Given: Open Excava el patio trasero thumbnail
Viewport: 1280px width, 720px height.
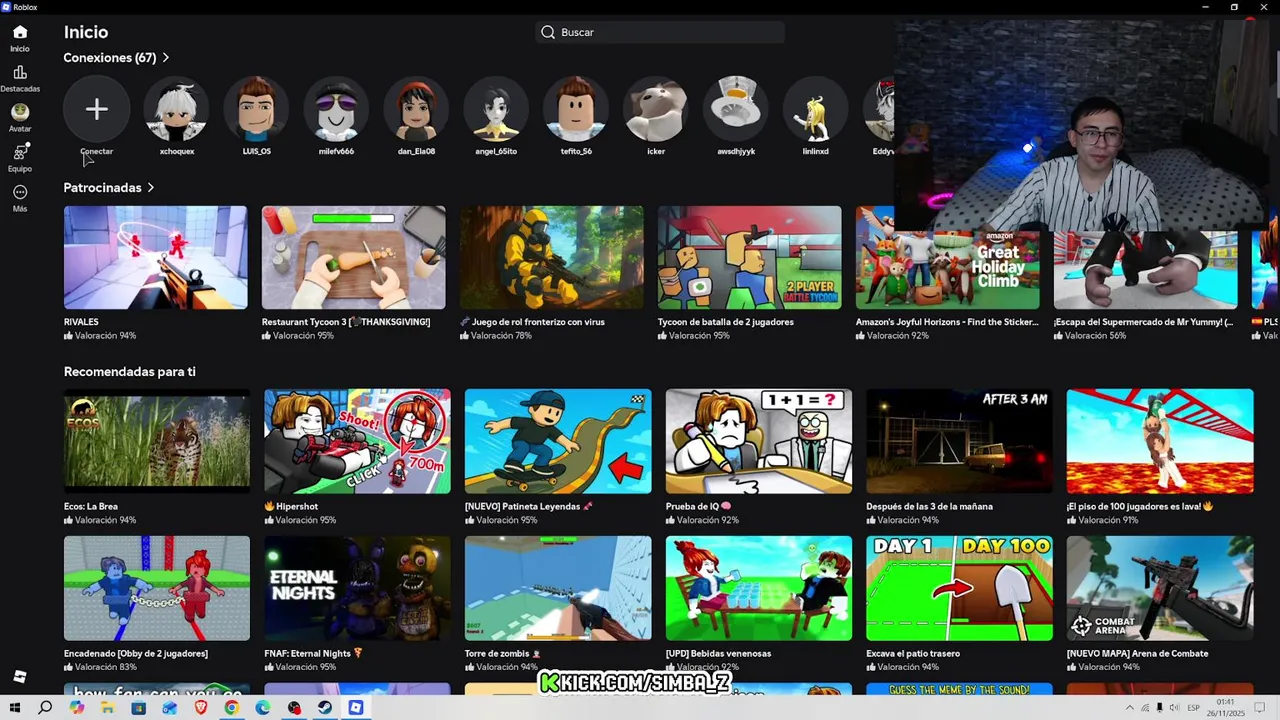Looking at the screenshot, I should pyautogui.click(x=959, y=588).
